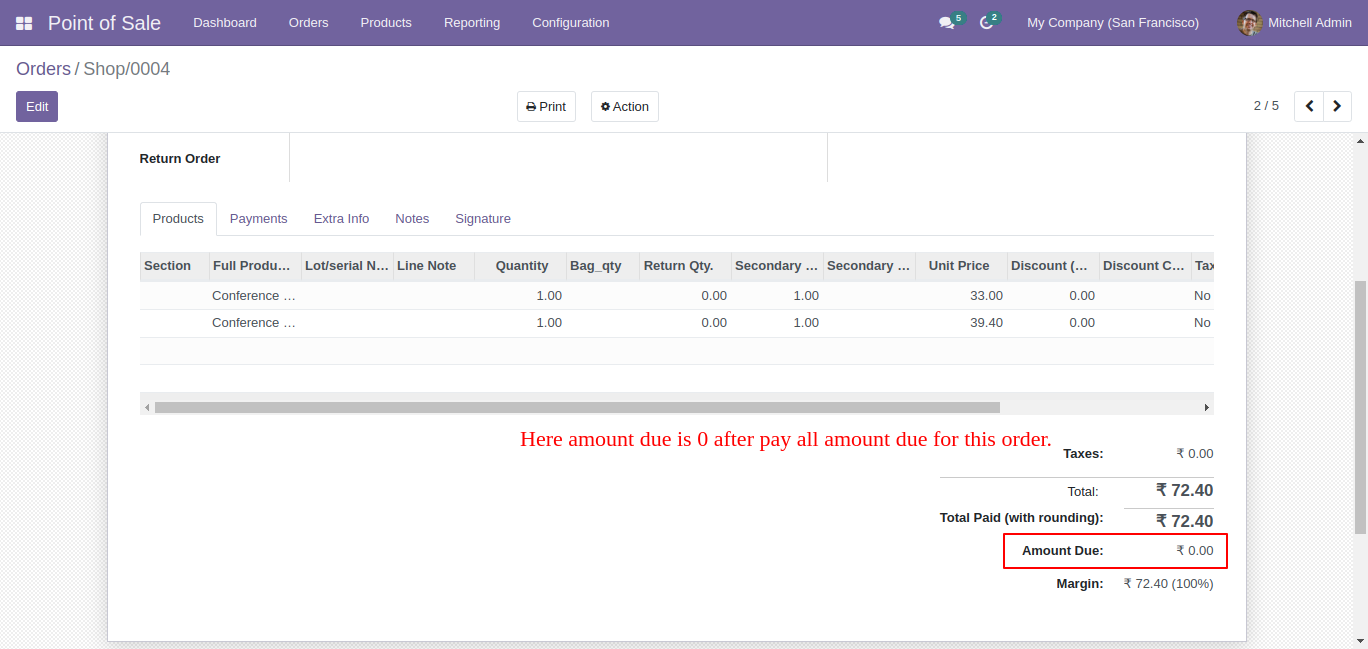Switch to the Payments tab
The width and height of the screenshot is (1368, 649).
click(258, 219)
